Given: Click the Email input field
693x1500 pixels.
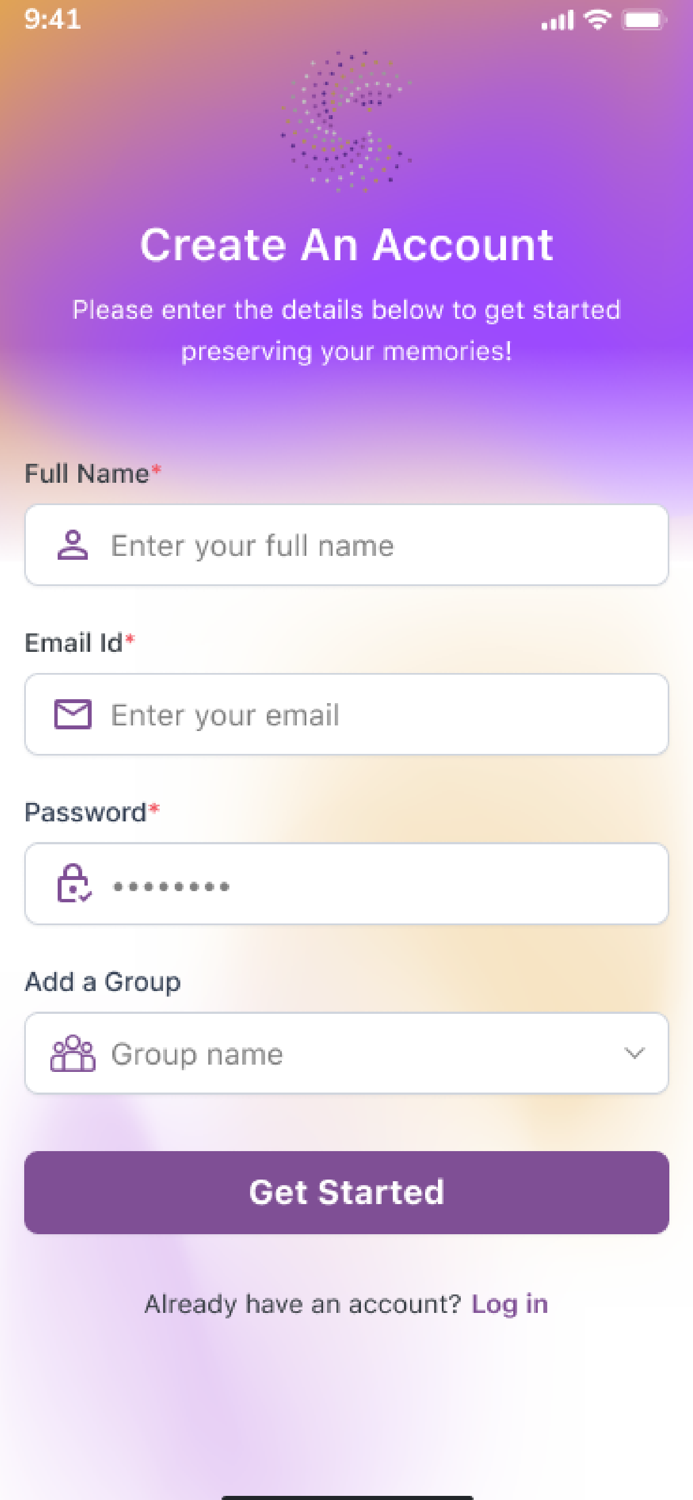Looking at the screenshot, I should click(346, 714).
